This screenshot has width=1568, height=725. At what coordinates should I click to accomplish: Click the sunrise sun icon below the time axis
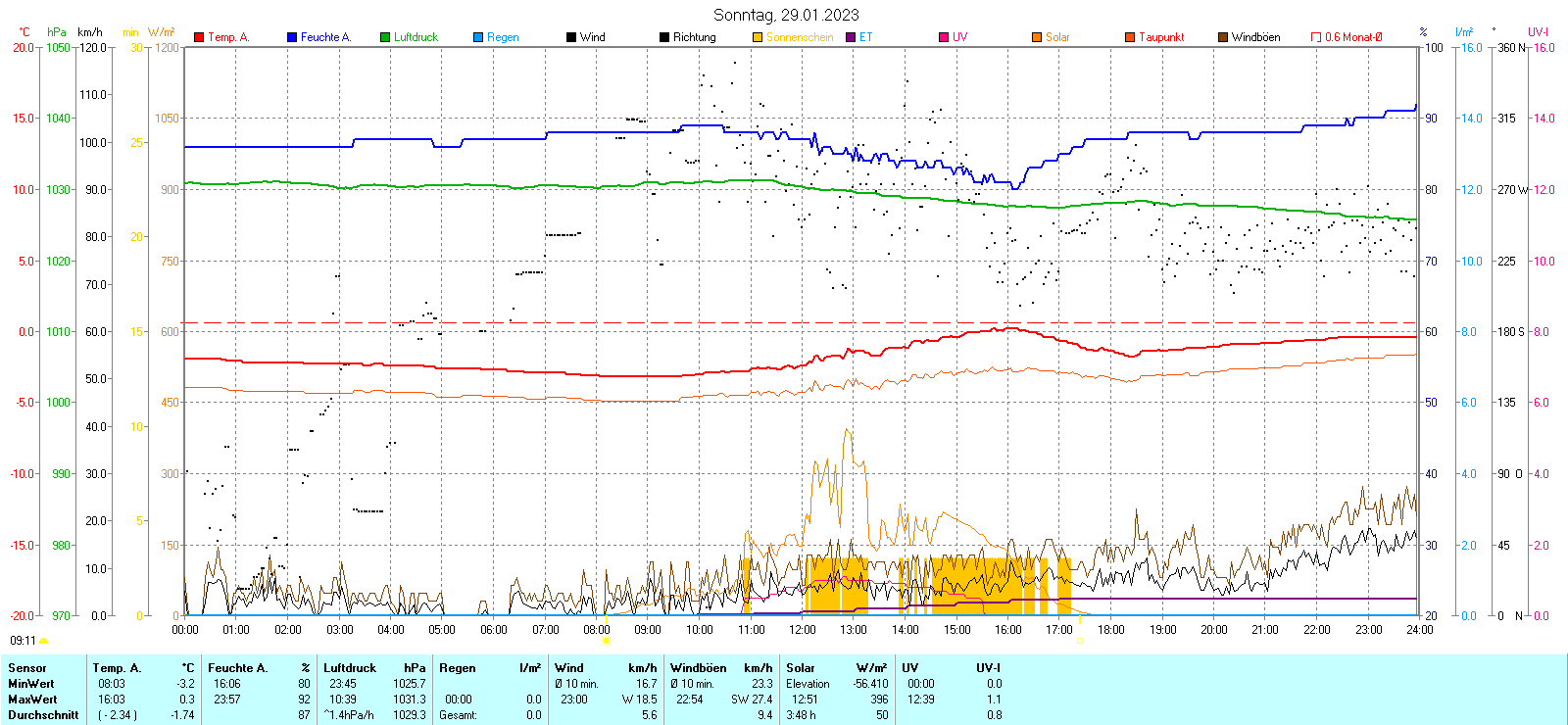[606, 641]
